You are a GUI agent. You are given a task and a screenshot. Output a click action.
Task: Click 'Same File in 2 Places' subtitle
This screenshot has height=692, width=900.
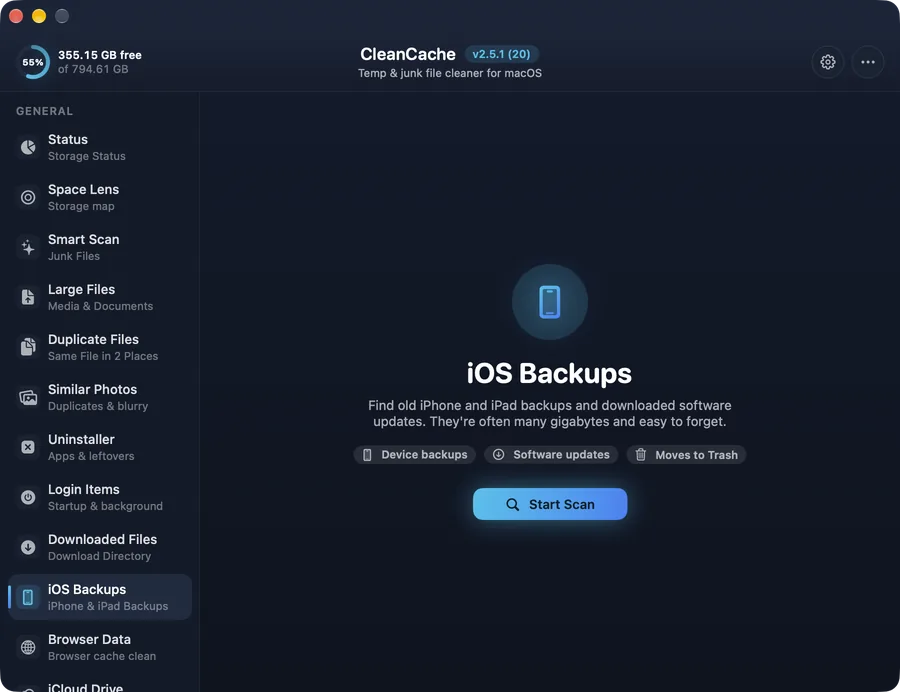tap(103, 356)
